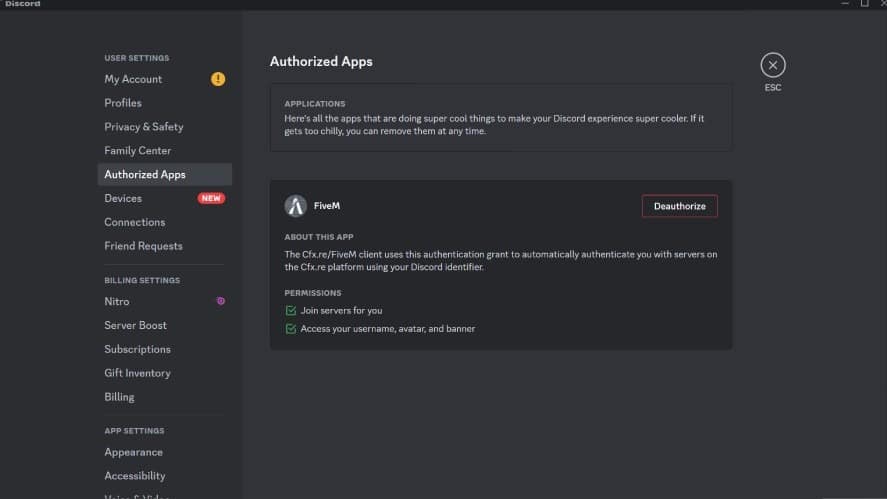
Task: Click the APP SETTINGS header
Action: (x=134, y=431)
